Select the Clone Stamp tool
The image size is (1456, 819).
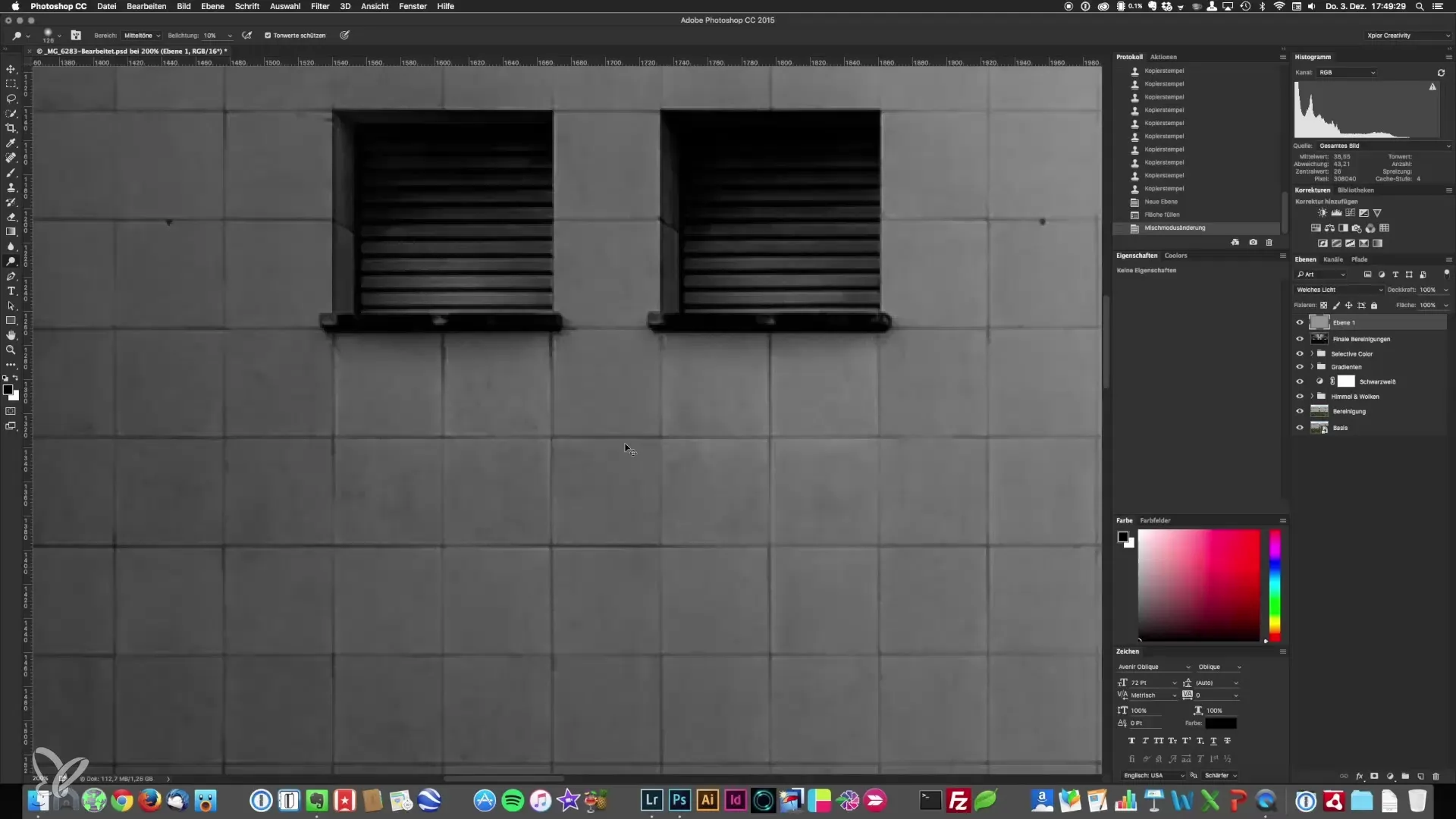point(11,187)
